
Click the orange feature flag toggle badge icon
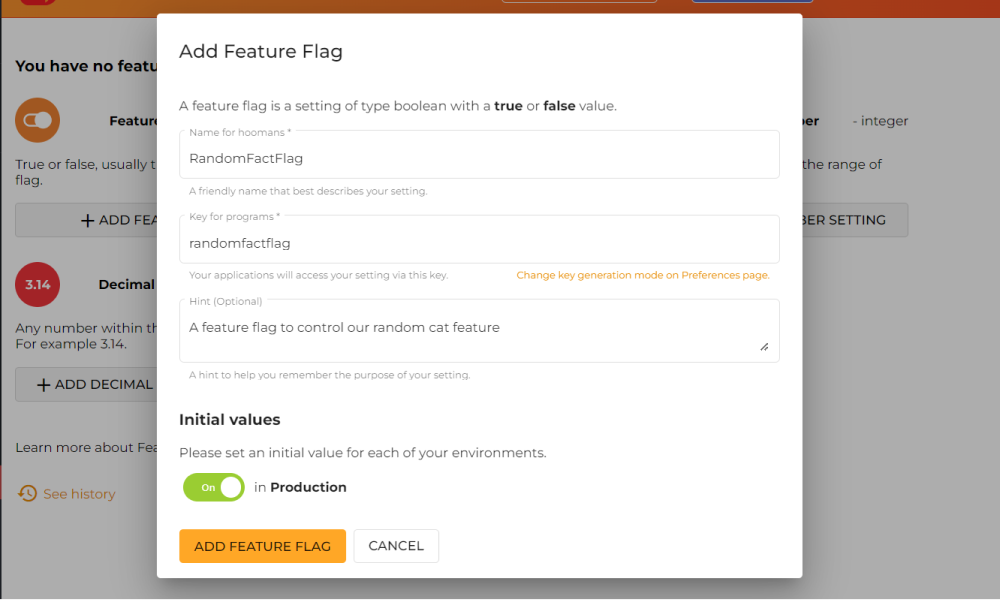tap(37, 120)
